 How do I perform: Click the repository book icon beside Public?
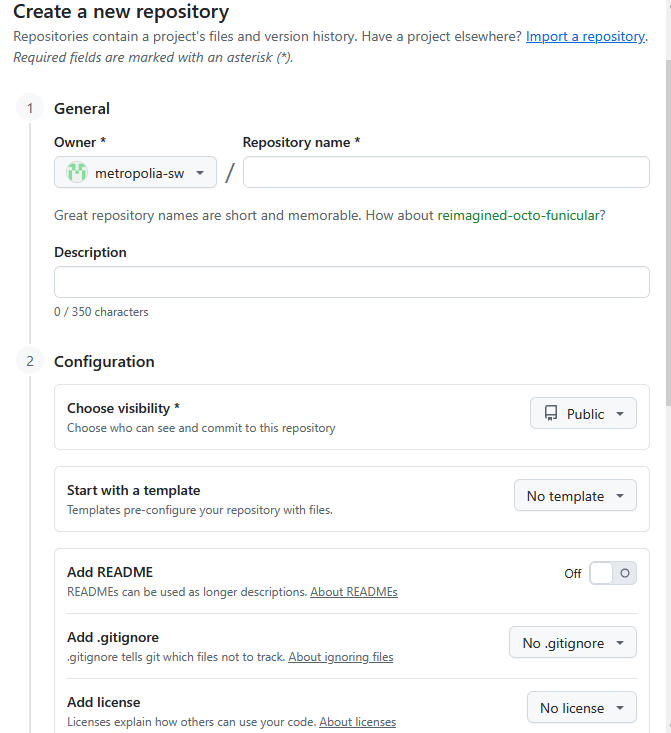pos(551,414)
